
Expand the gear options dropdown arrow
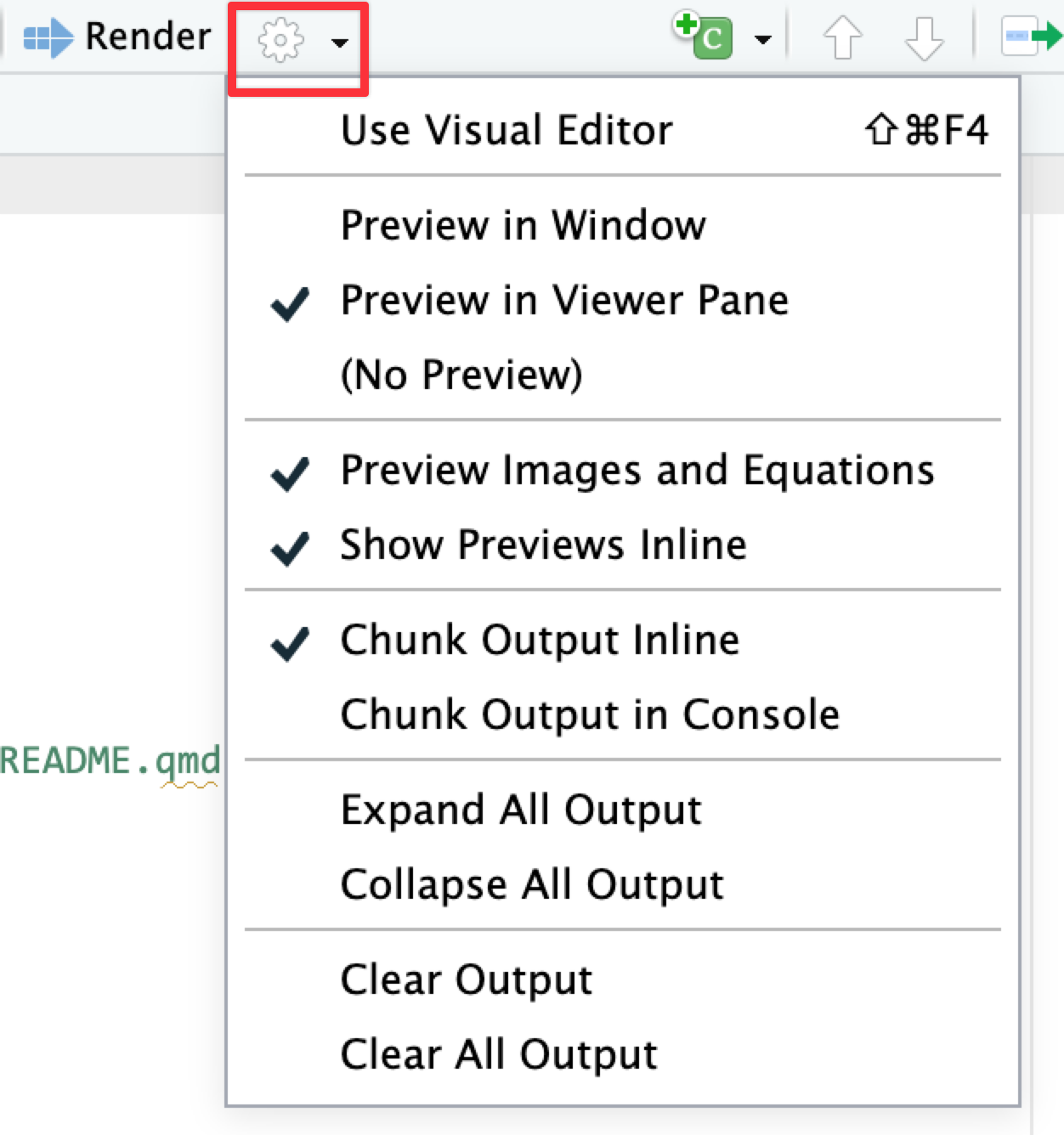(340, 42)
